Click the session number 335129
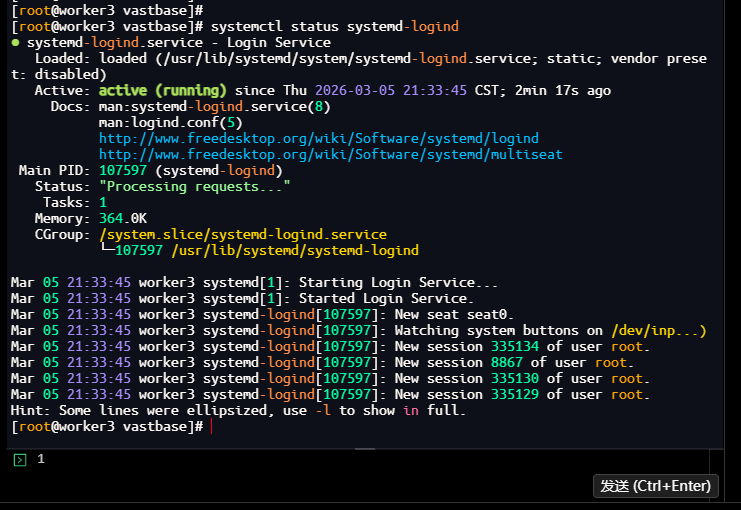Viewport: 741px width, 510px height. pos(515,395)
